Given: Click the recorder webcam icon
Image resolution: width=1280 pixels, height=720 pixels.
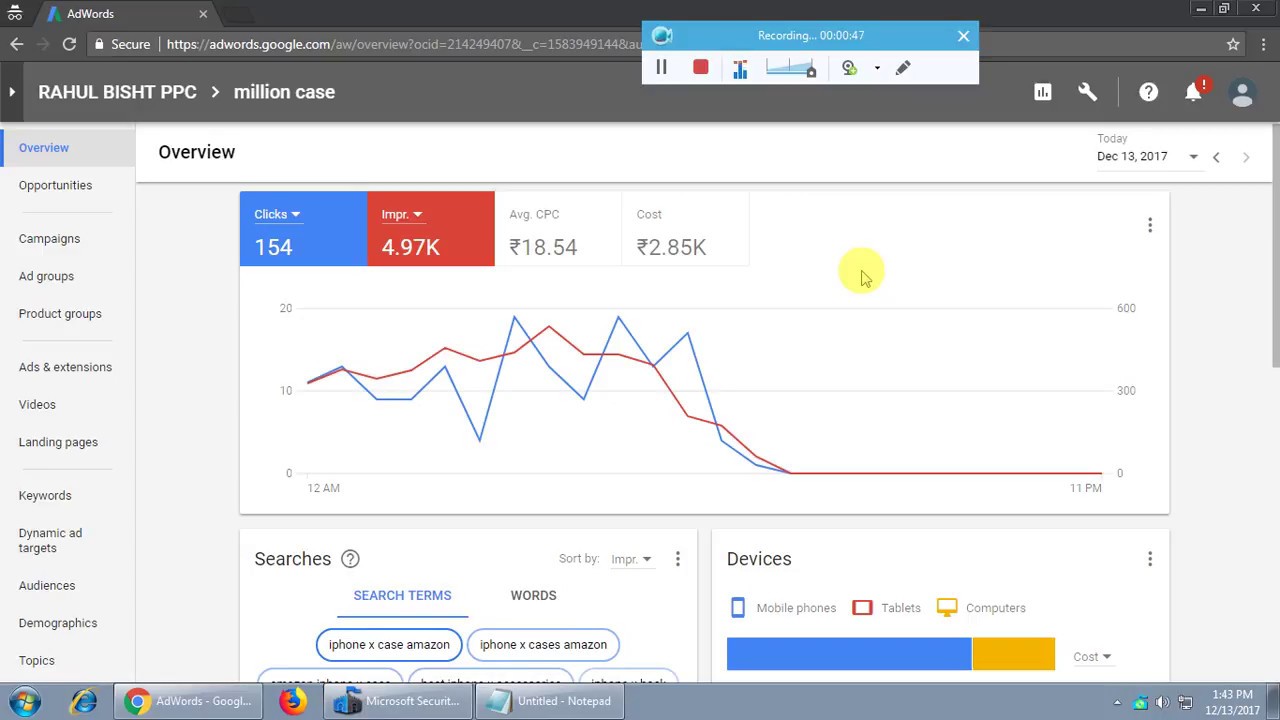Looking at the screenshot, I should tap(849, 67).
